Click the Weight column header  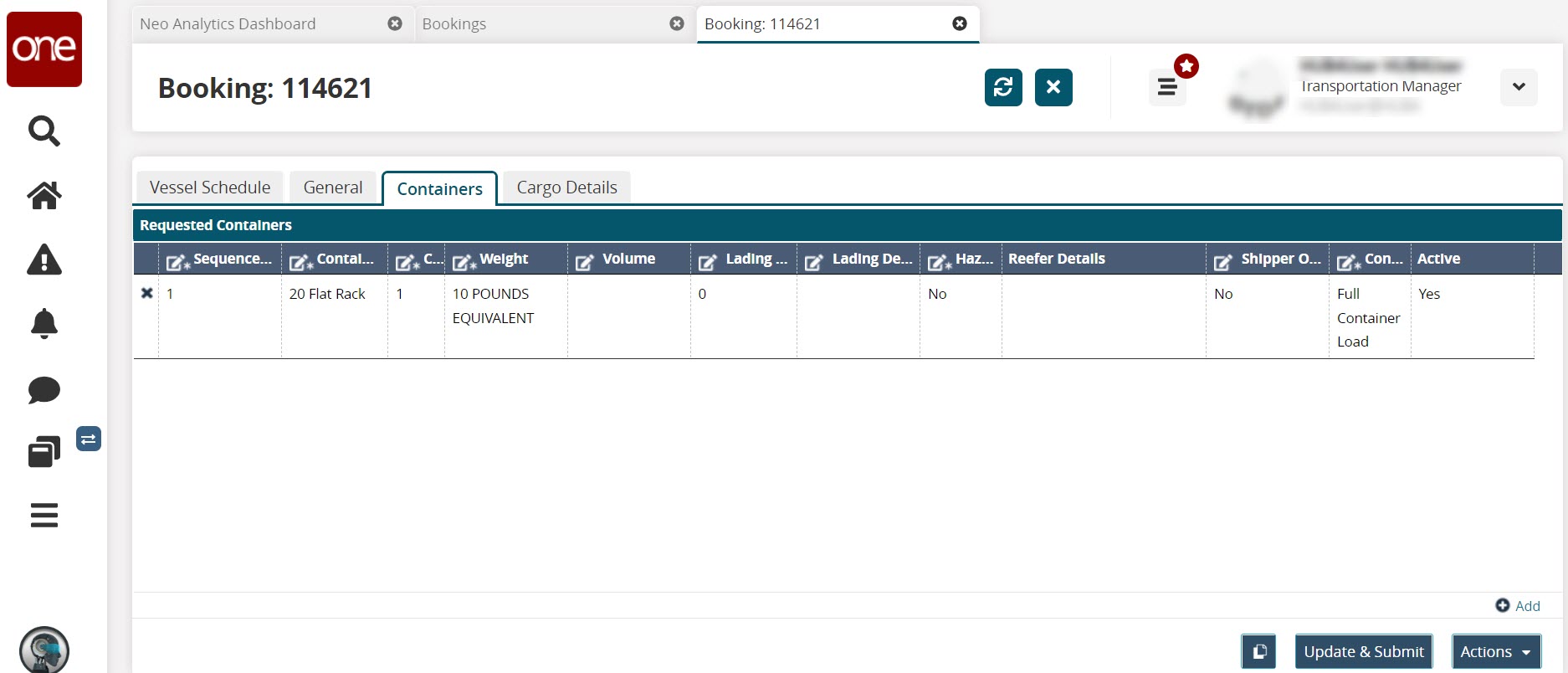click(x=506, y=259)
